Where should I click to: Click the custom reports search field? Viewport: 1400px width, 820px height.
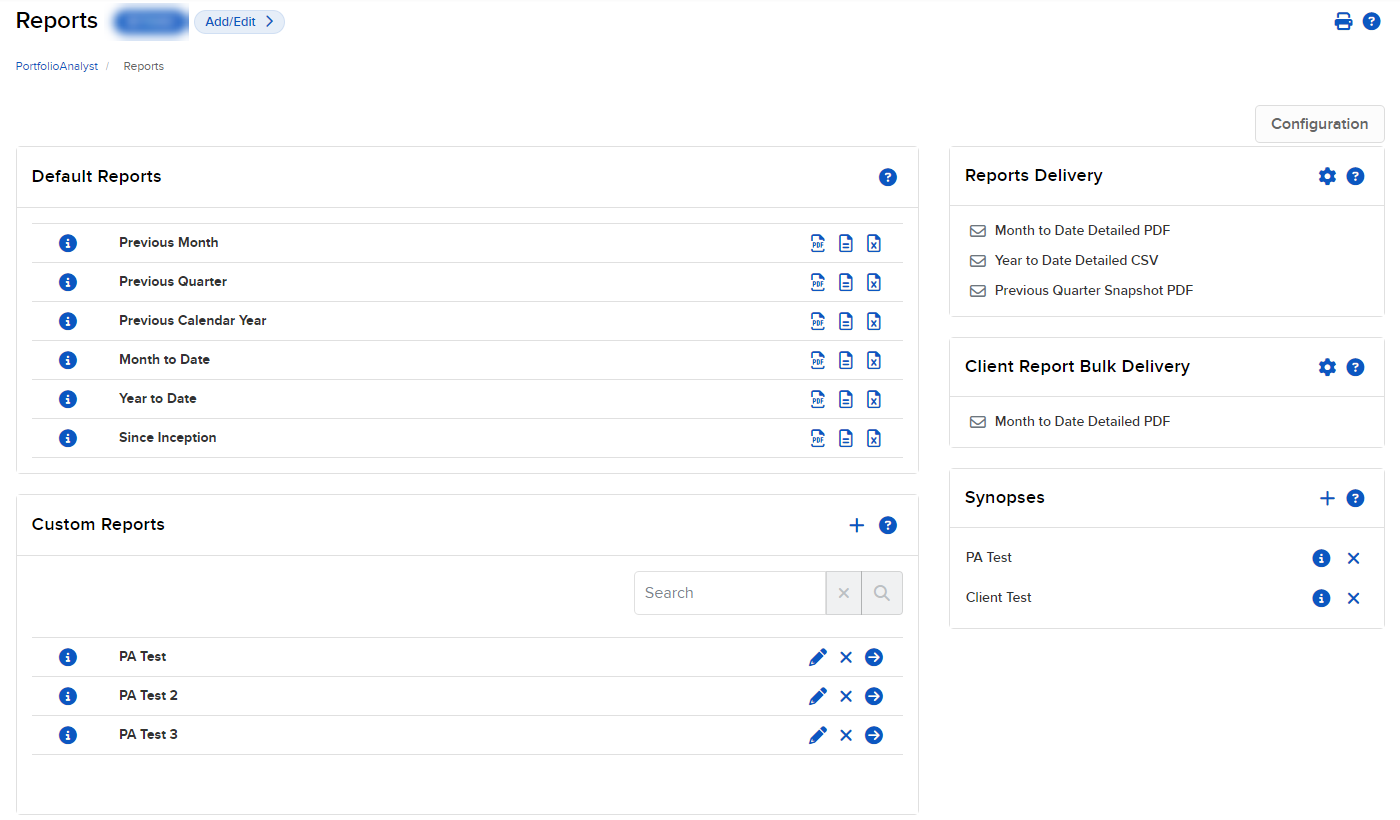tap(730, 592)
